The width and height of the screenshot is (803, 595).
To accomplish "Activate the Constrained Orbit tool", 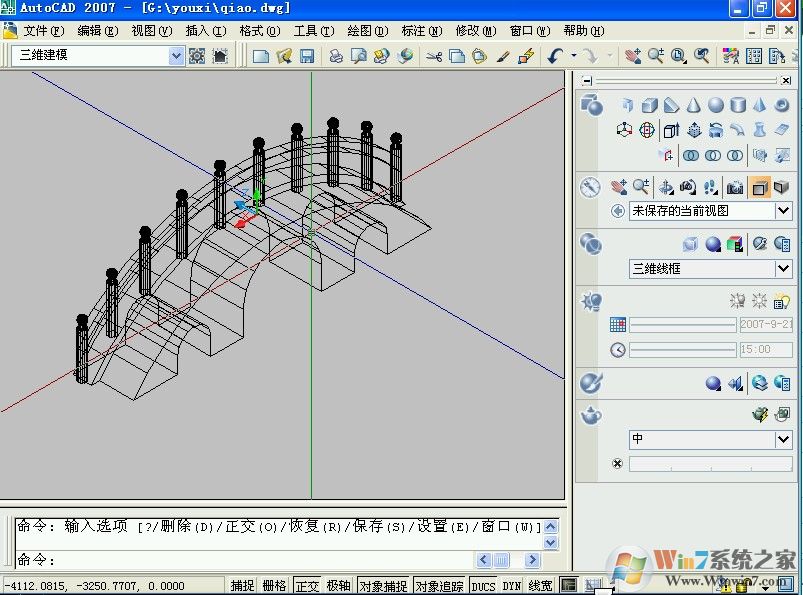I will click(x=666, y=185).
